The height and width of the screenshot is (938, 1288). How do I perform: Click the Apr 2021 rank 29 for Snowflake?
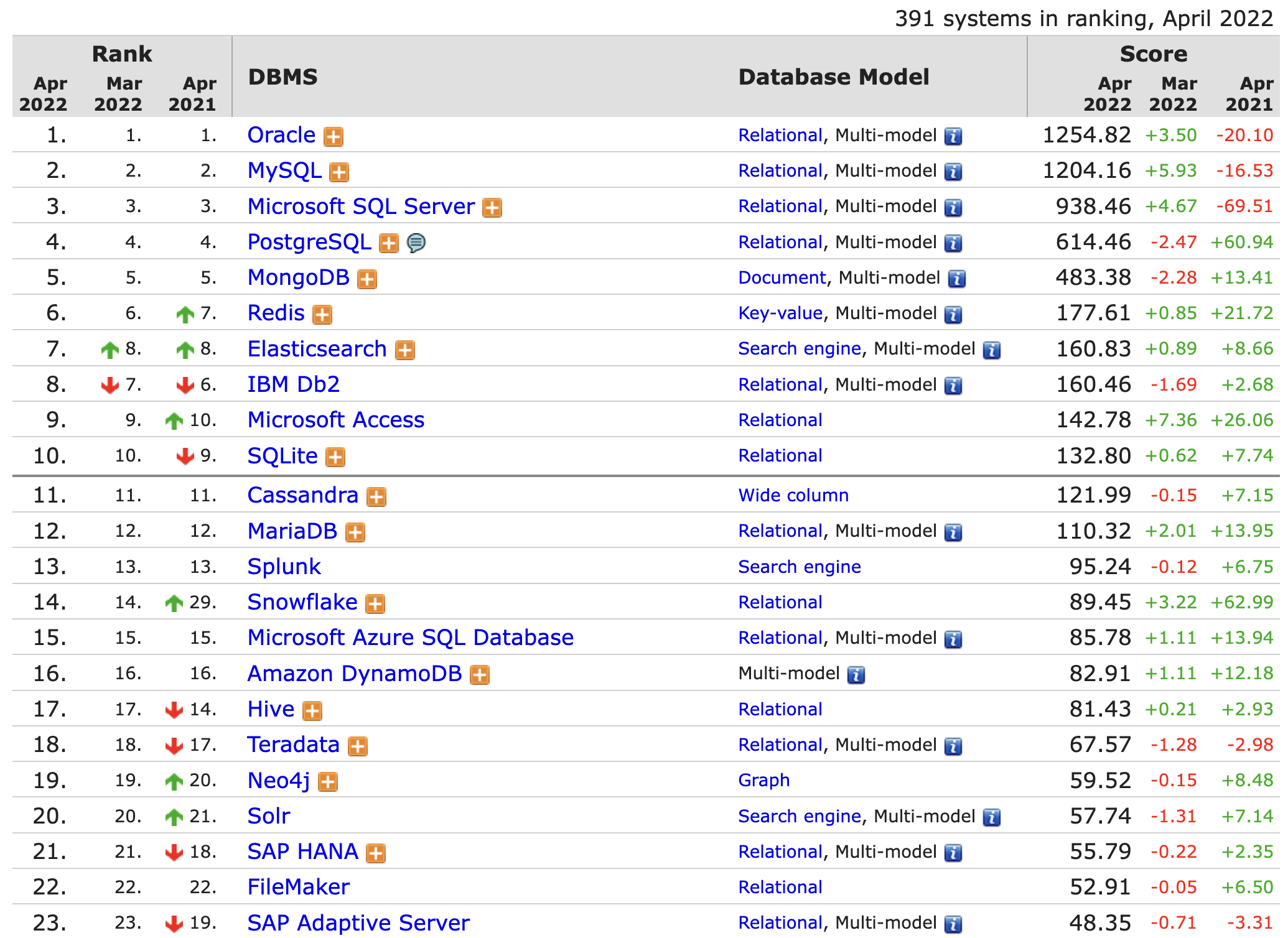point(203,602)
